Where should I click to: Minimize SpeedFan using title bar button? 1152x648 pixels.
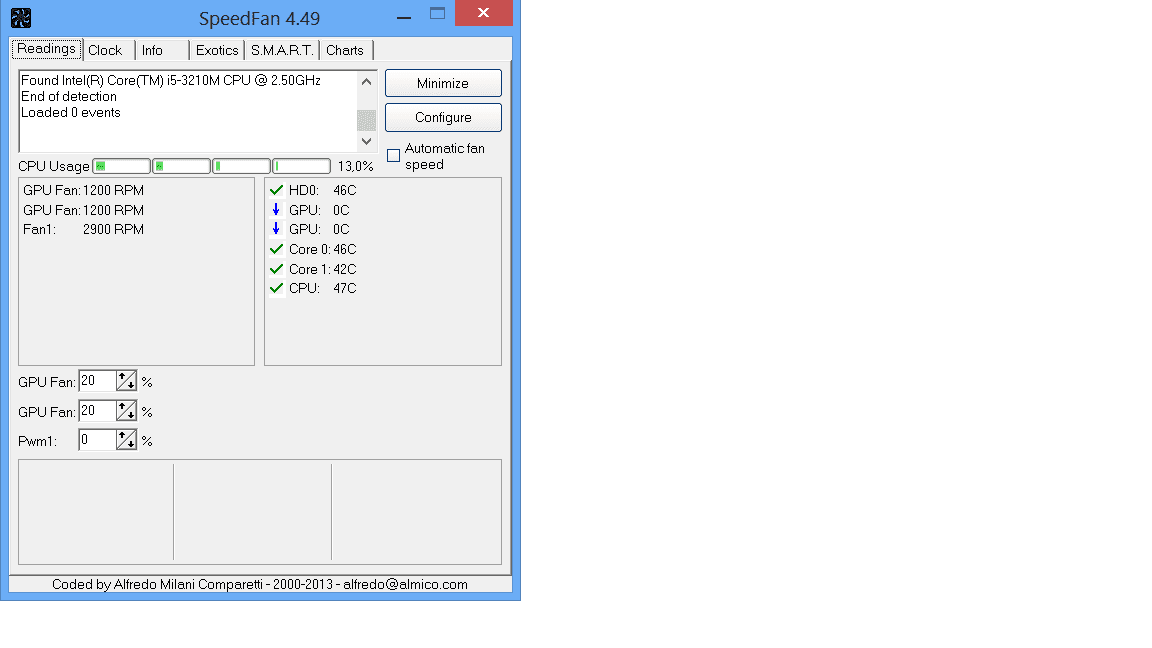click(404, 16)
